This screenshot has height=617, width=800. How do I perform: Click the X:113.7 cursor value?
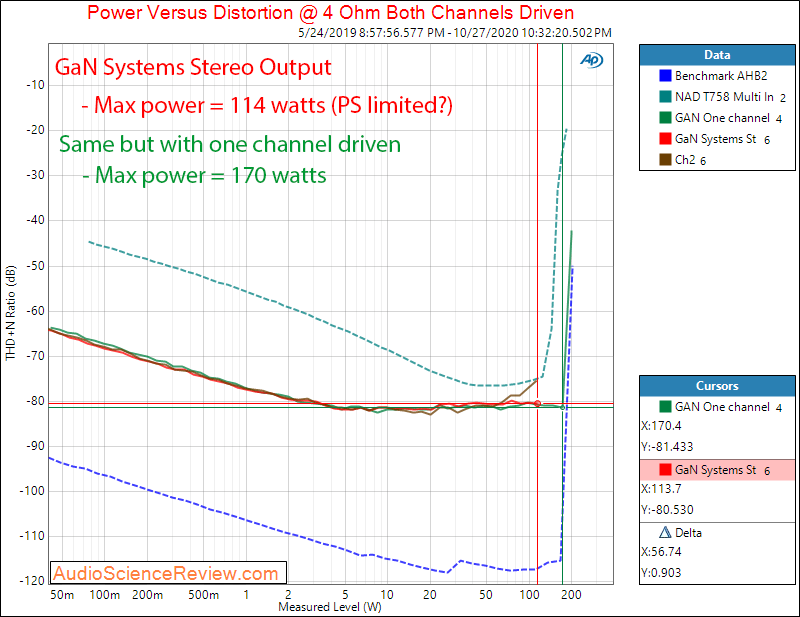[661, 488]
